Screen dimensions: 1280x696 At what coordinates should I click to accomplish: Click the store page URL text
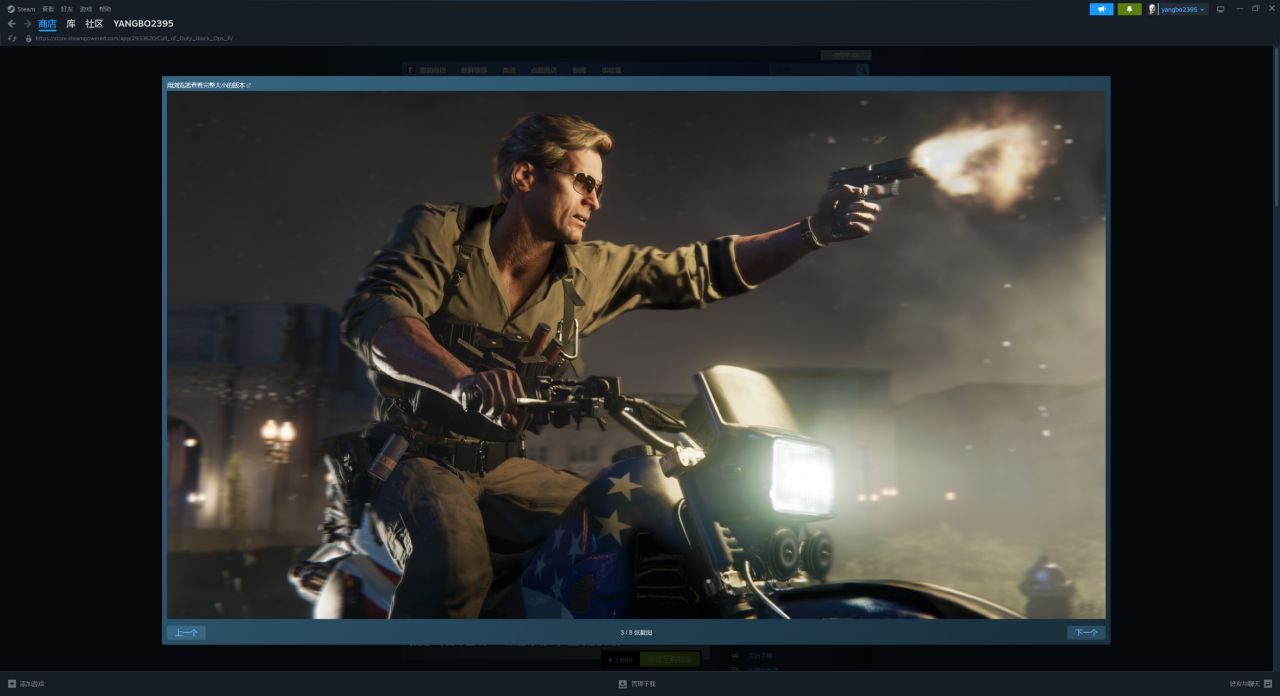(x=134, y=38)
